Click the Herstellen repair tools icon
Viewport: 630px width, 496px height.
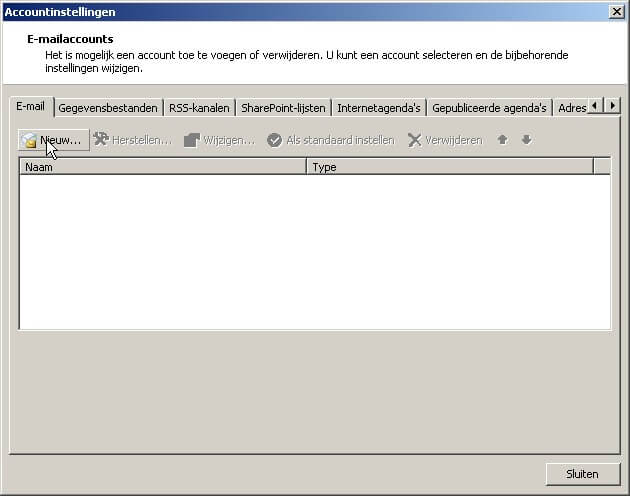point(101,139)
